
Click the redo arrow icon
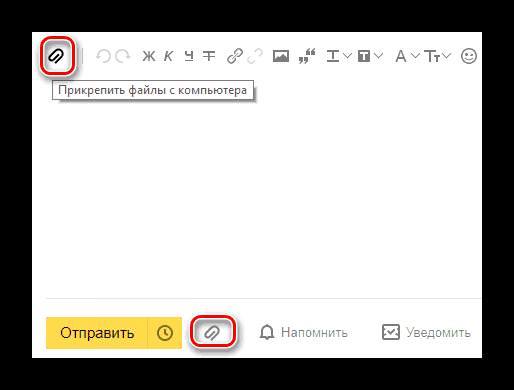(x=122, y=56)
